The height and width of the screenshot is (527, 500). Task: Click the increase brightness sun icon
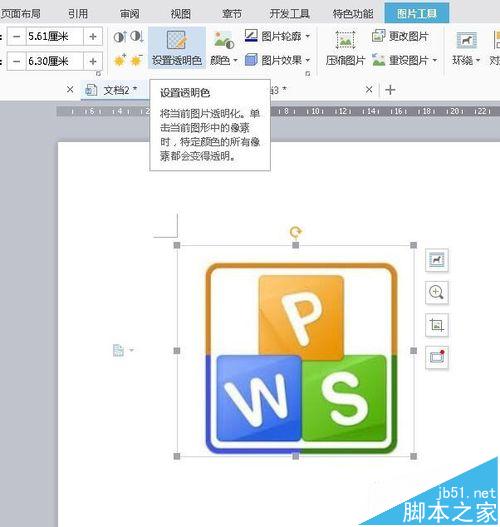120,60
